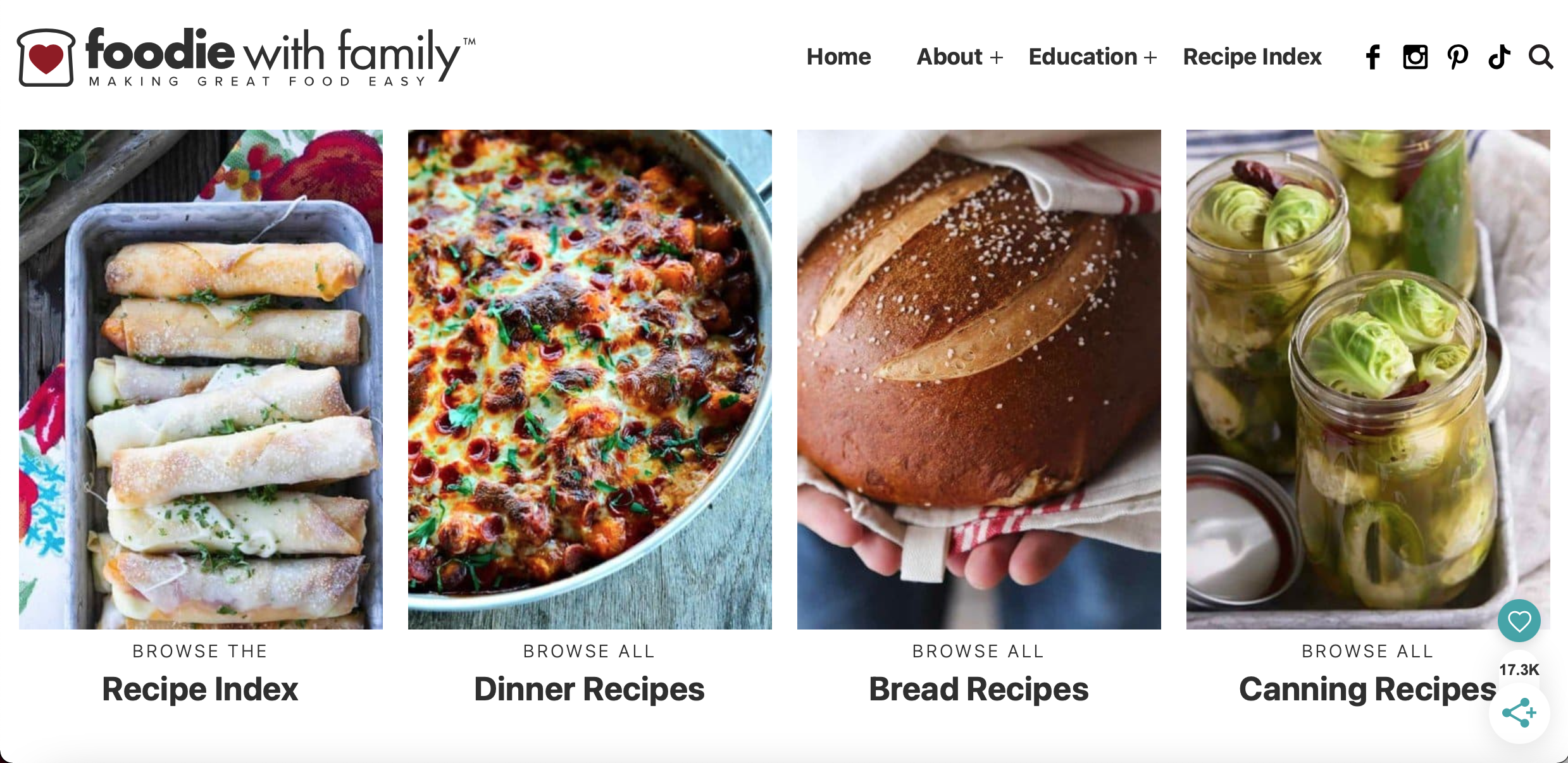
Task: Go to Home in navigation
Action: (838, 57)
